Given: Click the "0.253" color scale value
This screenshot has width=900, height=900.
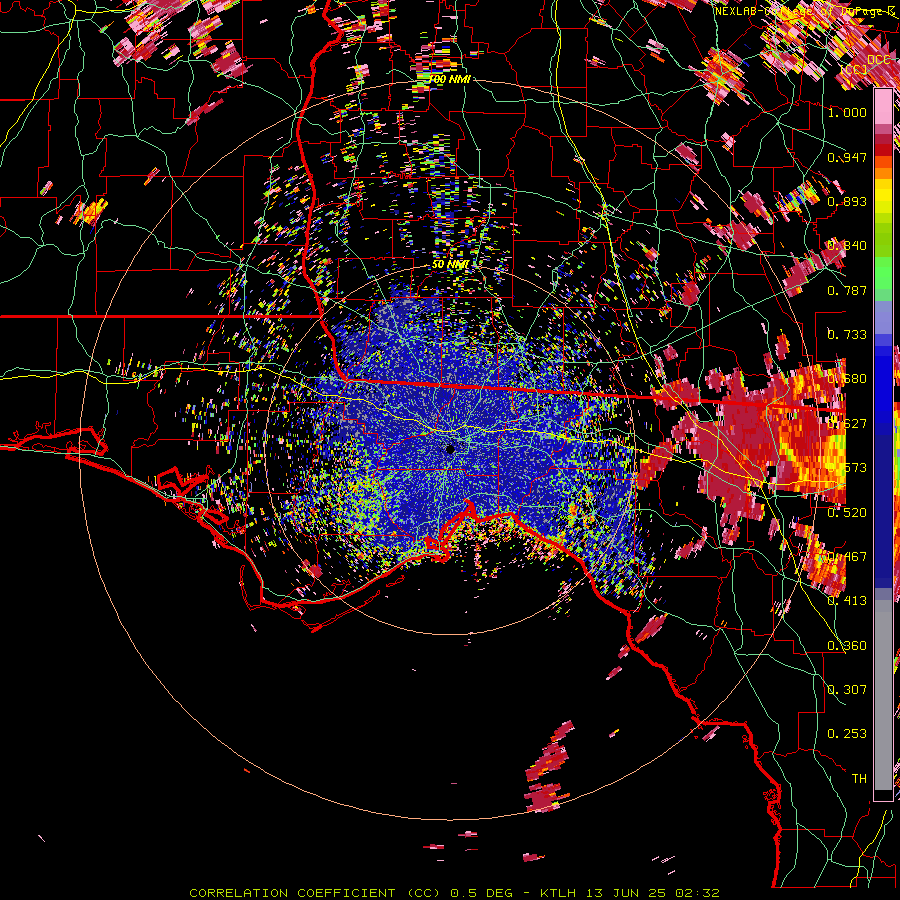Looking at the screenshot, I should click(x=847, y=734).
